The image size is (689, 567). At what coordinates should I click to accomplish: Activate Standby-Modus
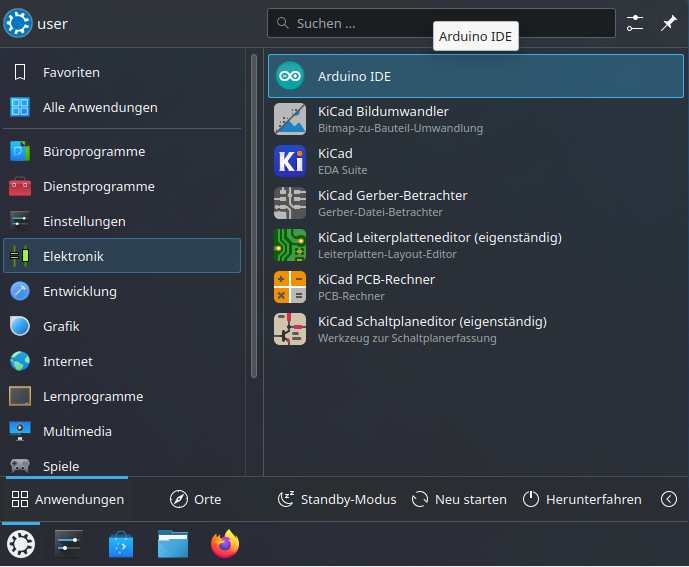coord(337,499)
